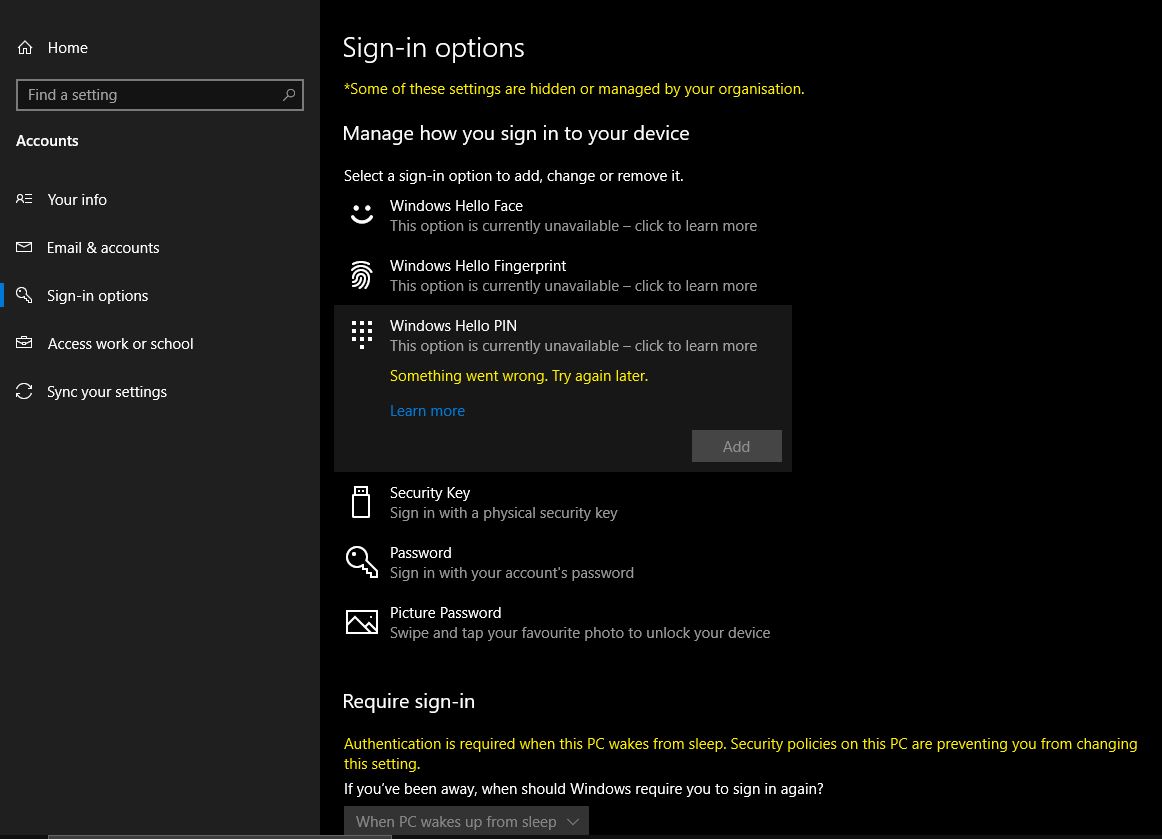Click 'Select a sign-in option to add' instruction text
The image size is (1162, 839).
pos(514,176)
